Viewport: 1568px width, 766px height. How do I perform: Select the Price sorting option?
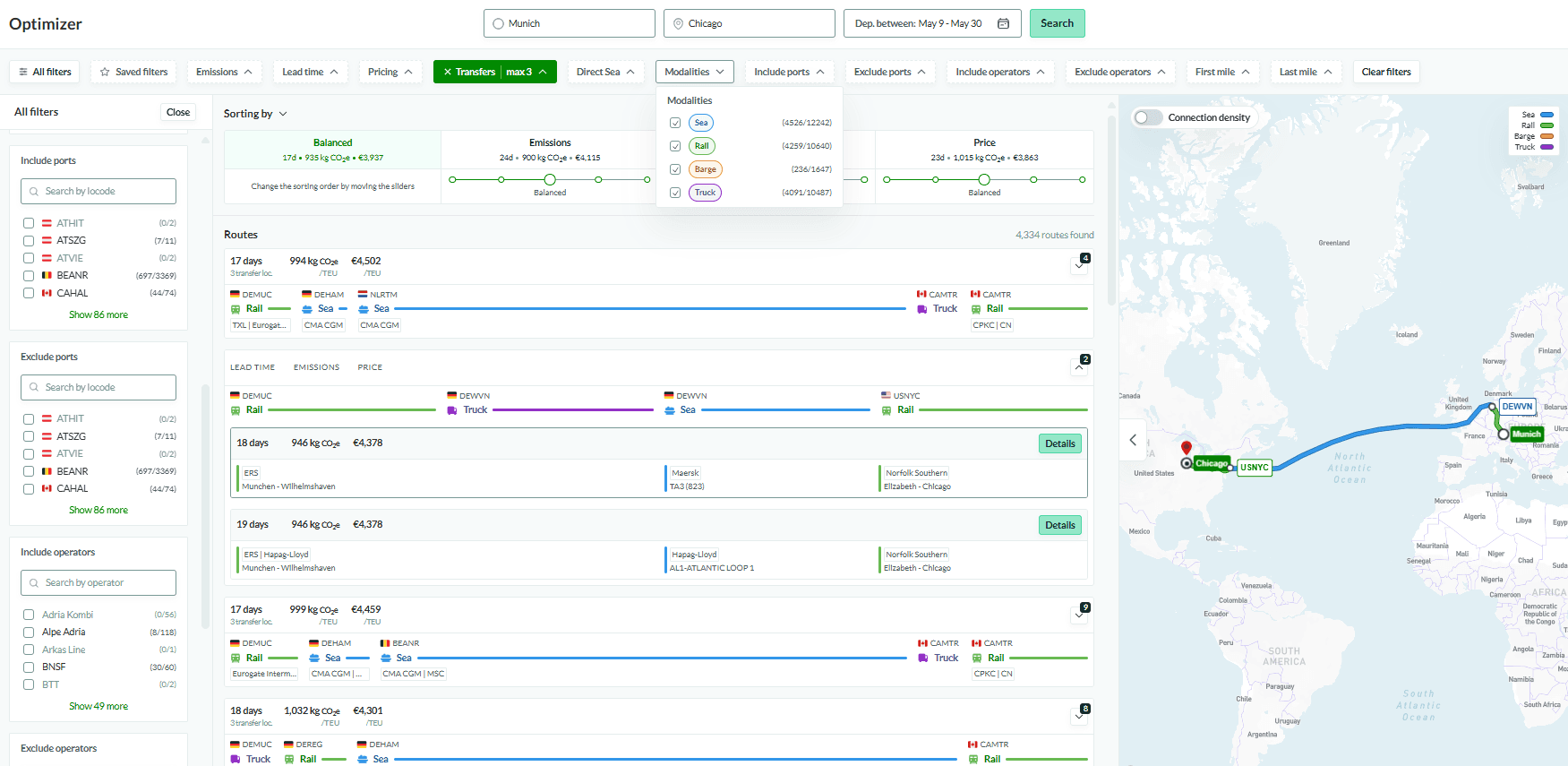pos(984,150)
